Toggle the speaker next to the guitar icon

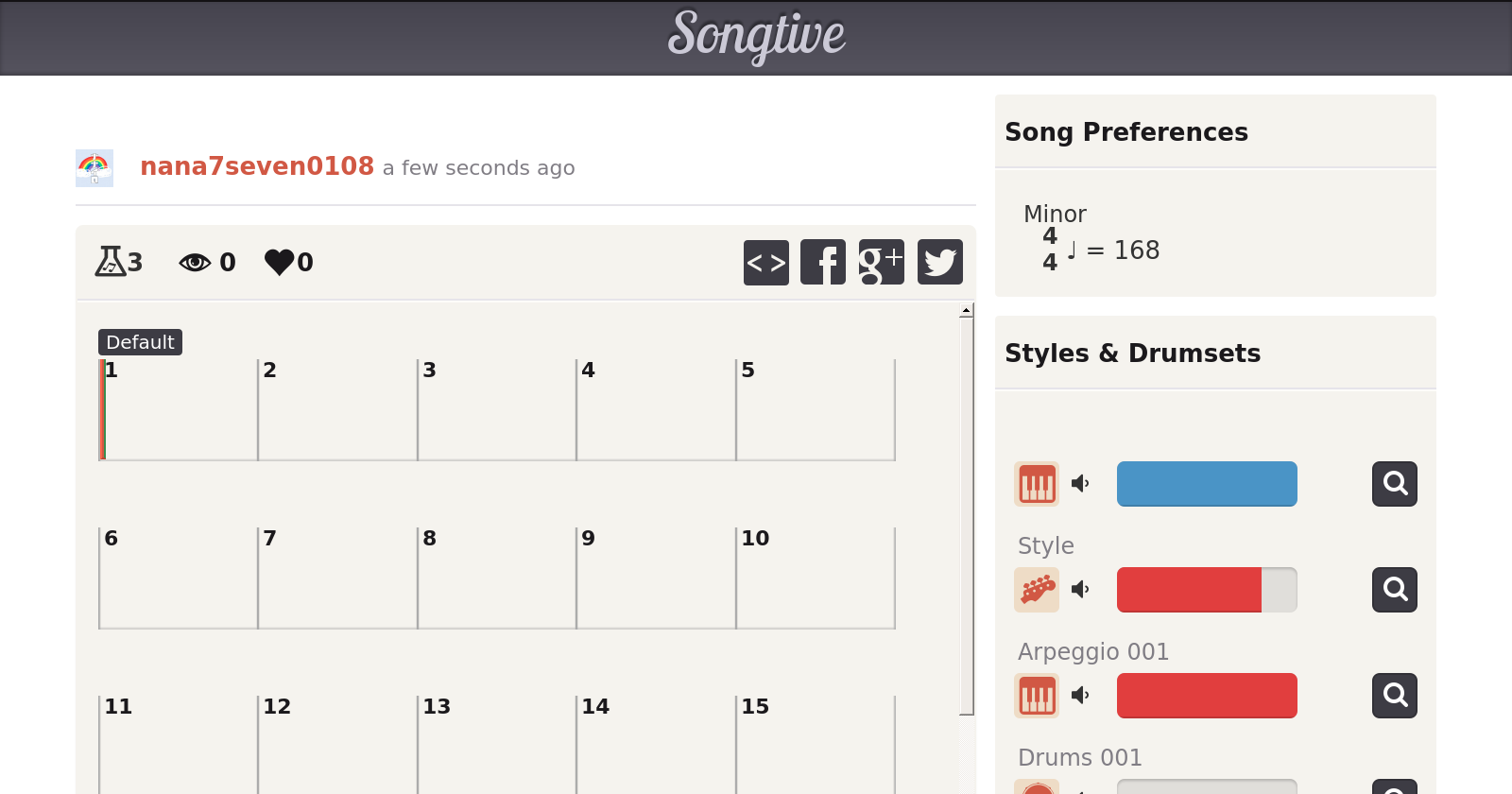click(x=1080, y=590)
